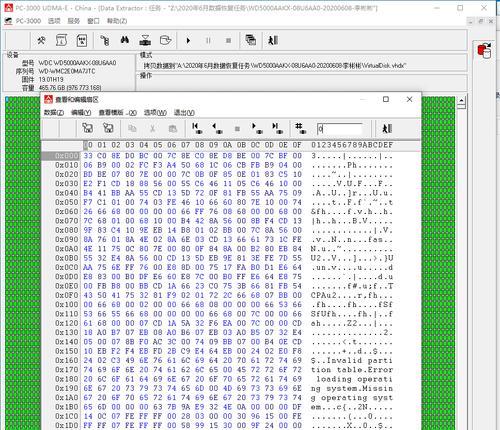Open the 帮助 menu in the main menu bar
This screenshot has width=500, height=430.
pos(117,21)
